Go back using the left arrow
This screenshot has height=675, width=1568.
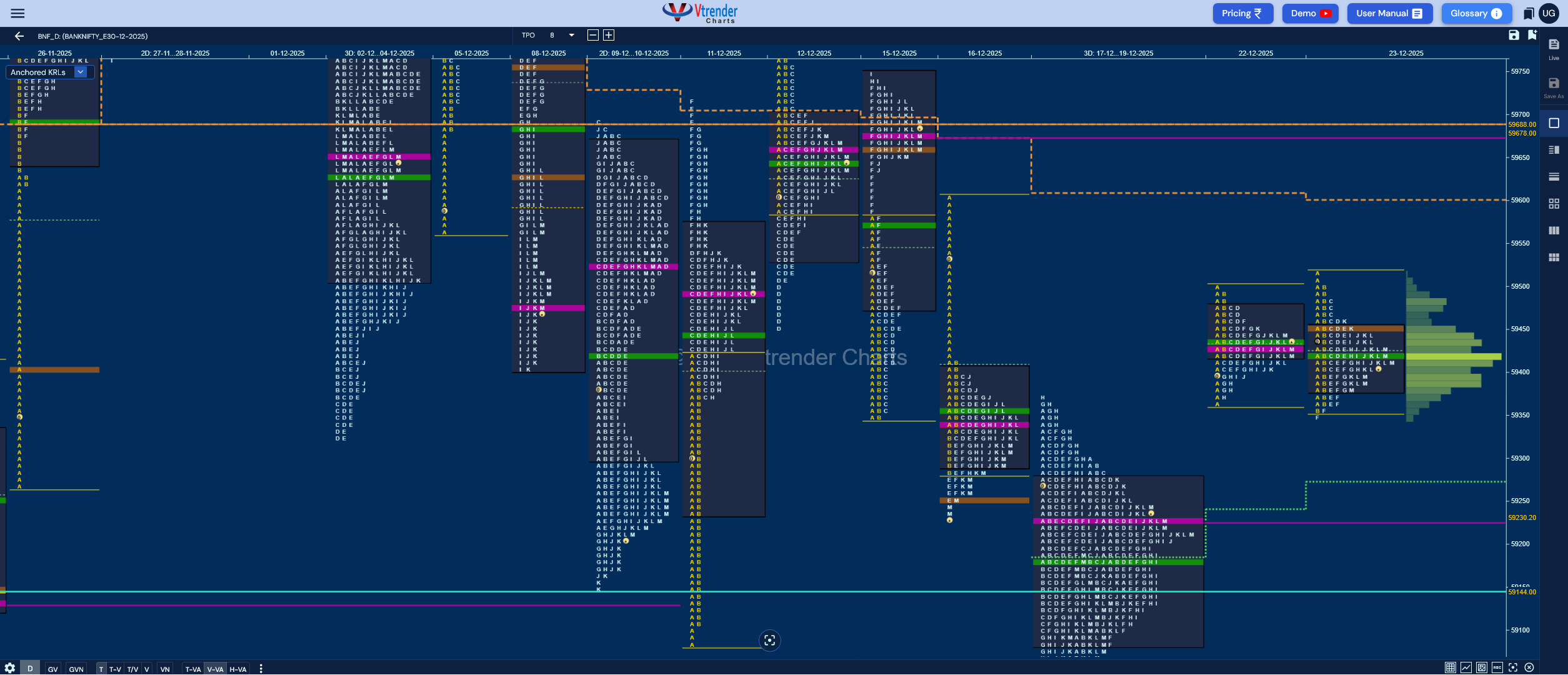[x=19, y=36]
